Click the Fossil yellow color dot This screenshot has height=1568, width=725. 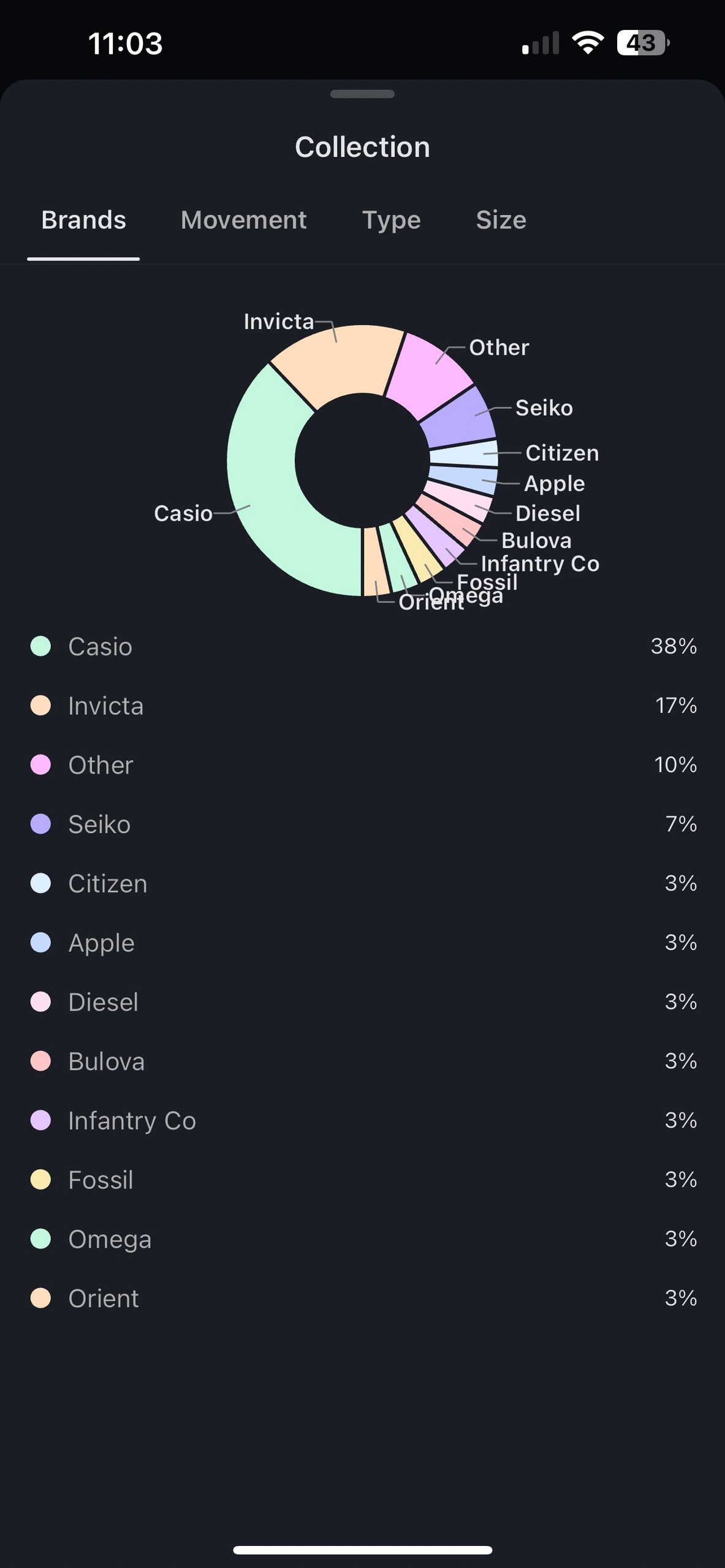(40, 1180)
